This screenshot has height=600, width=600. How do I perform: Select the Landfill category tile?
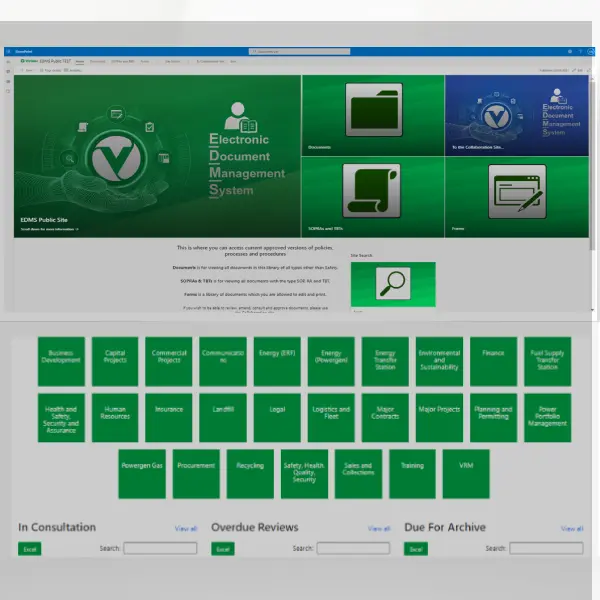[223, 417]
